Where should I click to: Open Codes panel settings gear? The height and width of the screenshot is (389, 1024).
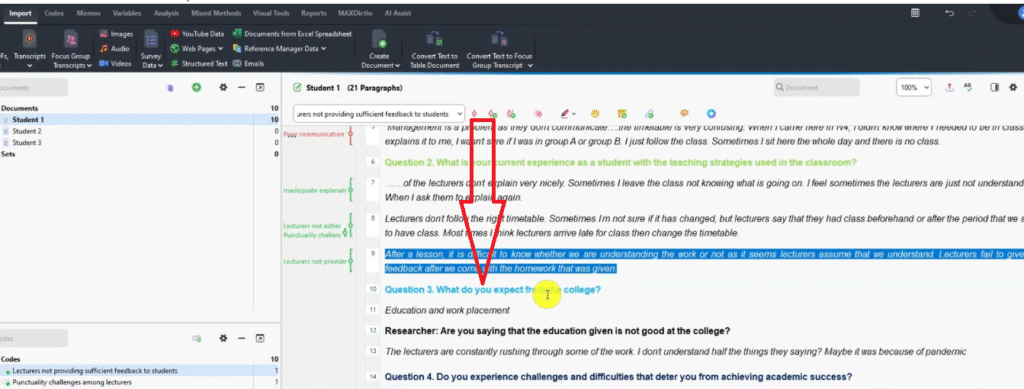[223, 338]
